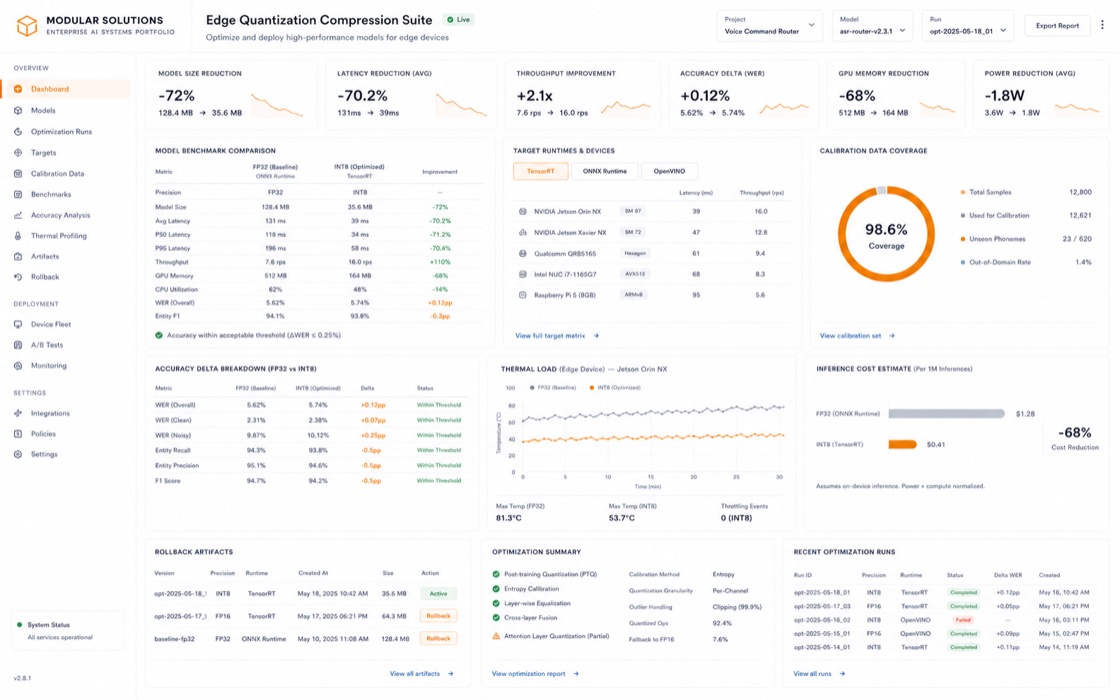
Task: Open the View full target matrix link
Action: pyautogui.click(x=557, y=336)
